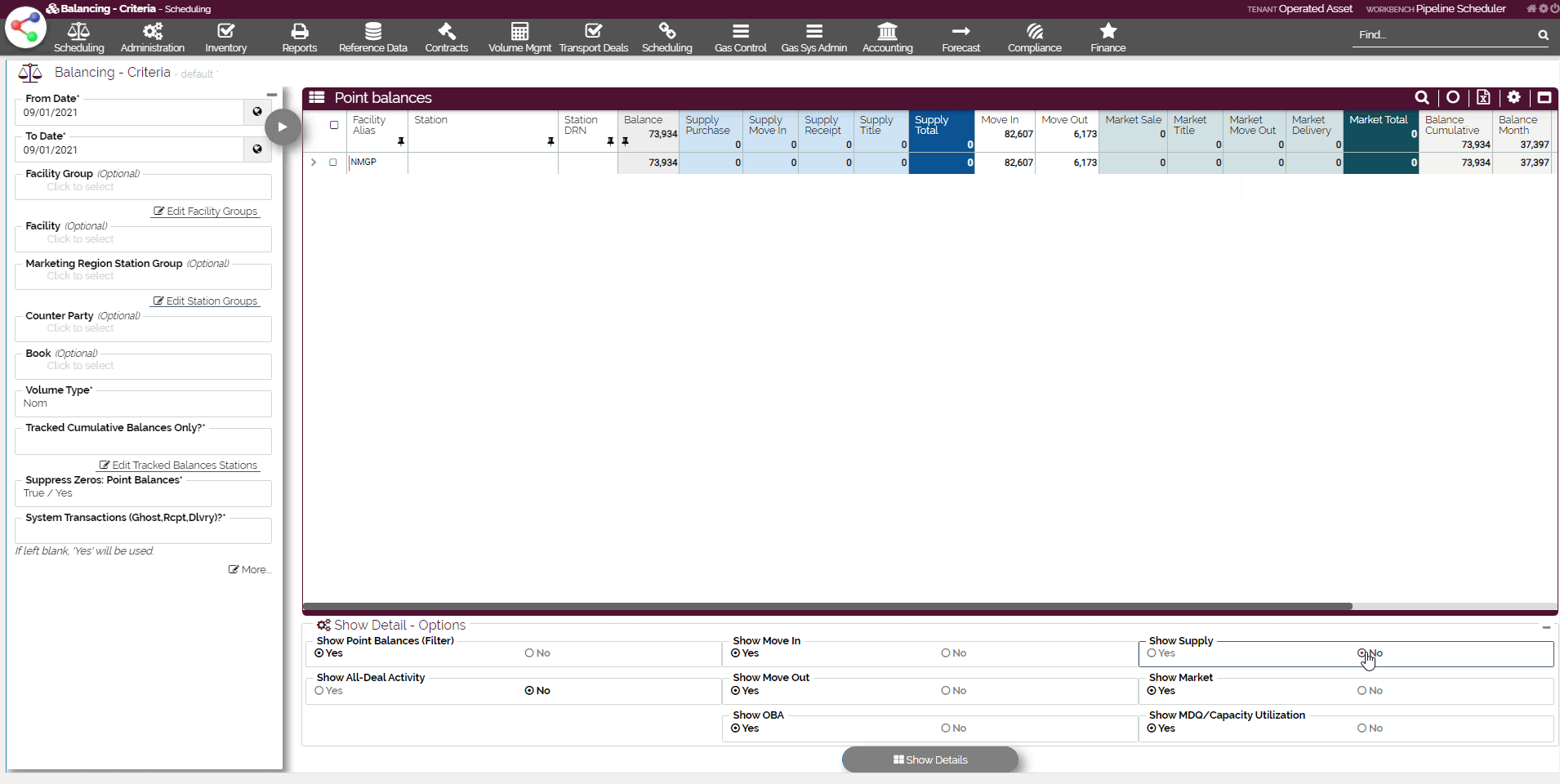The image size is (1560, 784).
Task: Click the Balancing scales icon beside title
Action: [30, 73]
